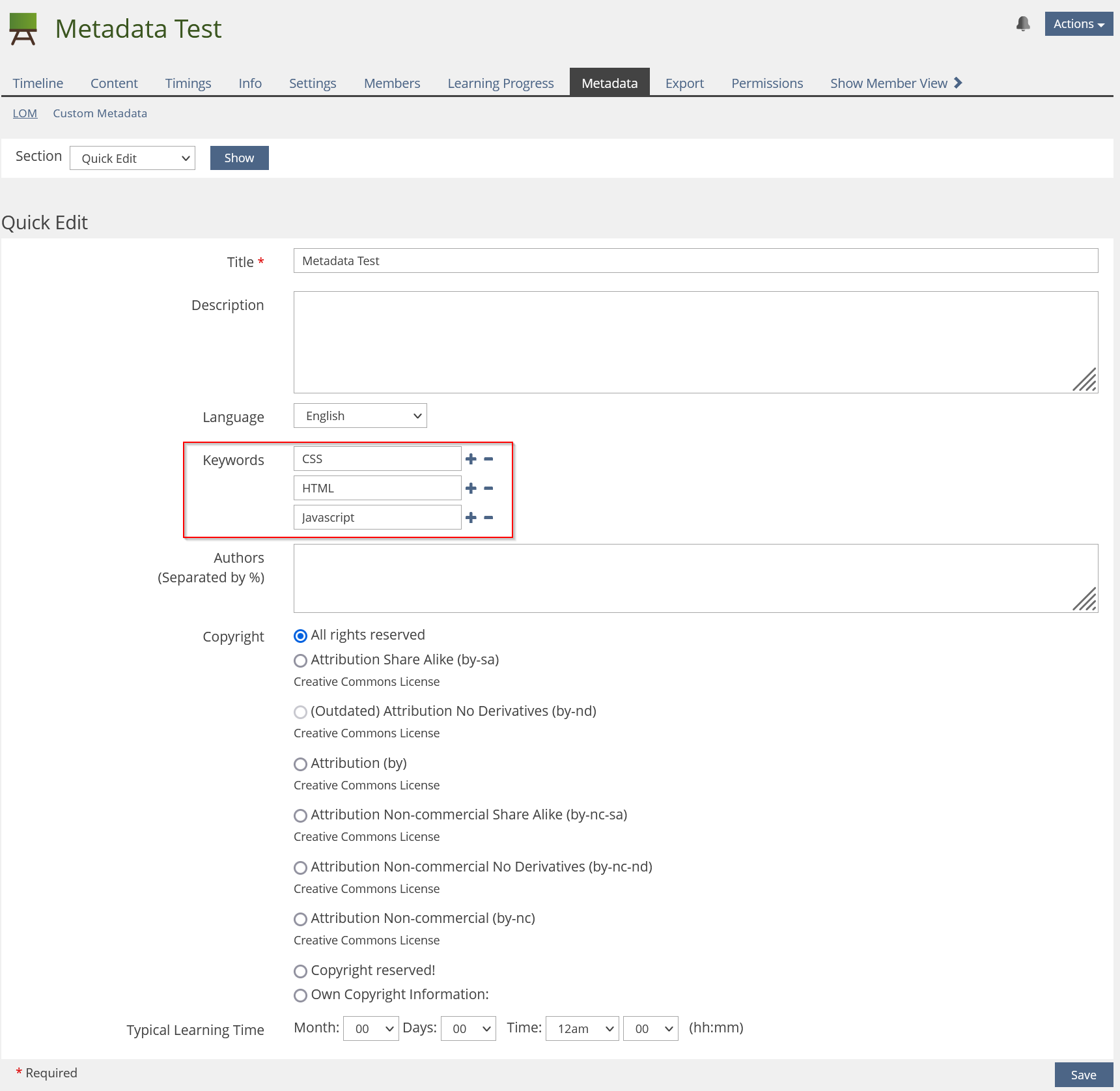Viewport: 1120px width, 1091px height.
Task: Open the Time hour dropdown showing 12am
Action: tap(581, 1028)
